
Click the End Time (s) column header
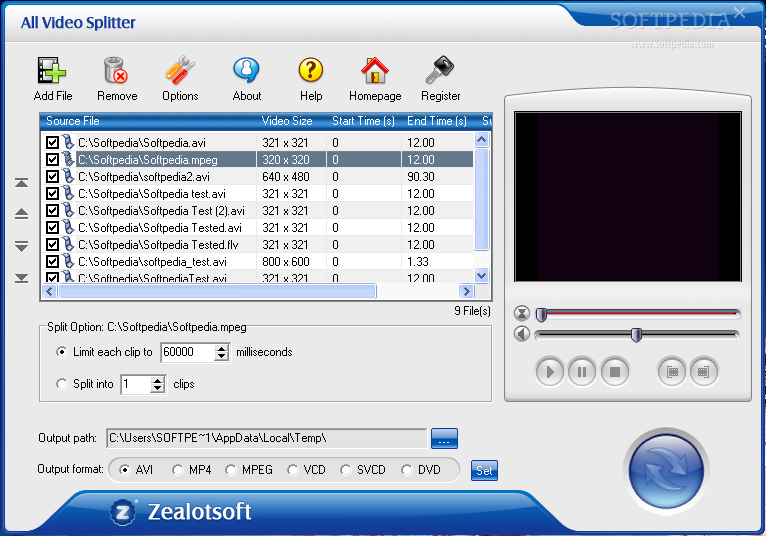click(438, 121)
